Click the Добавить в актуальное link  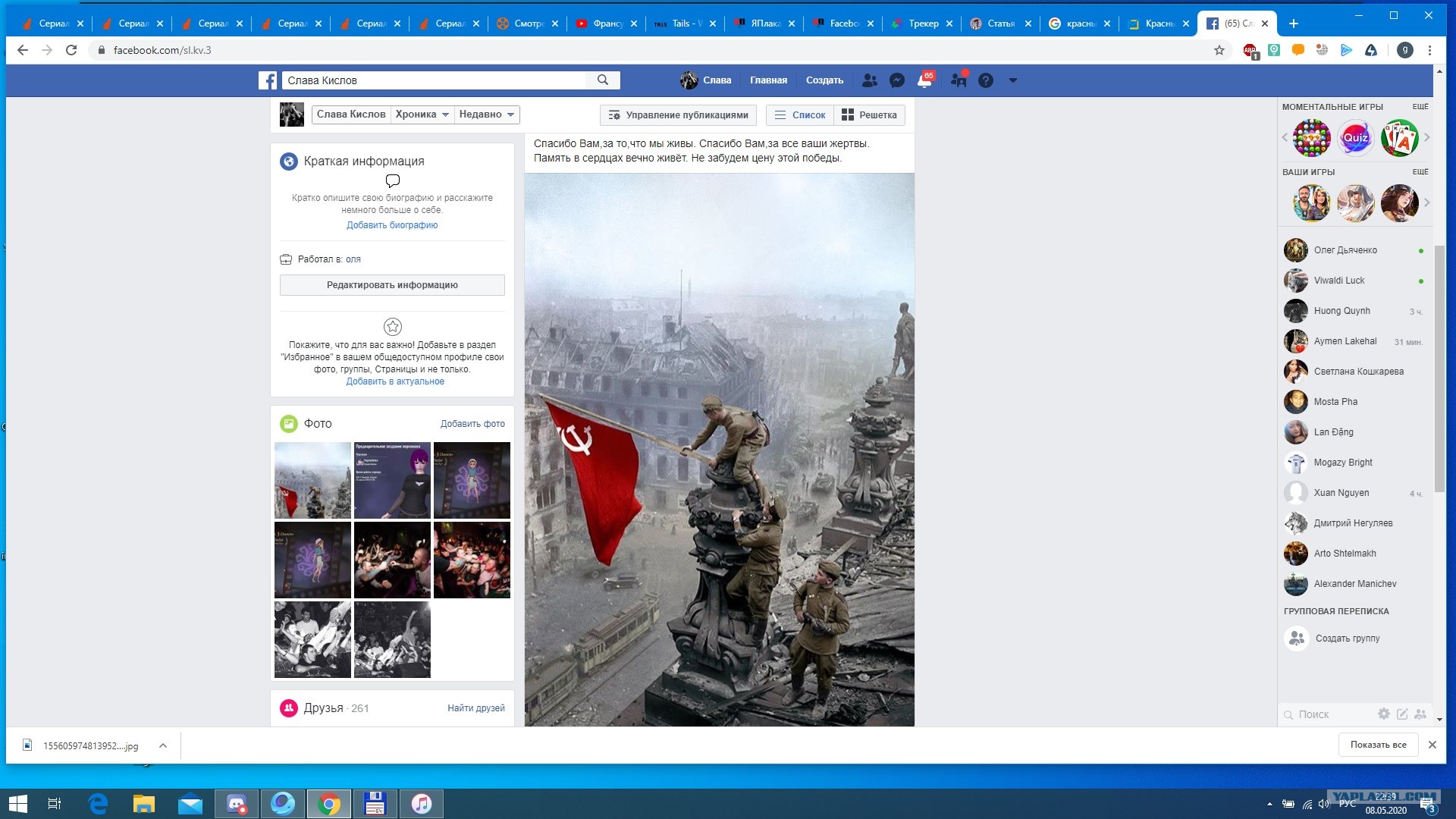click(395, 381)
